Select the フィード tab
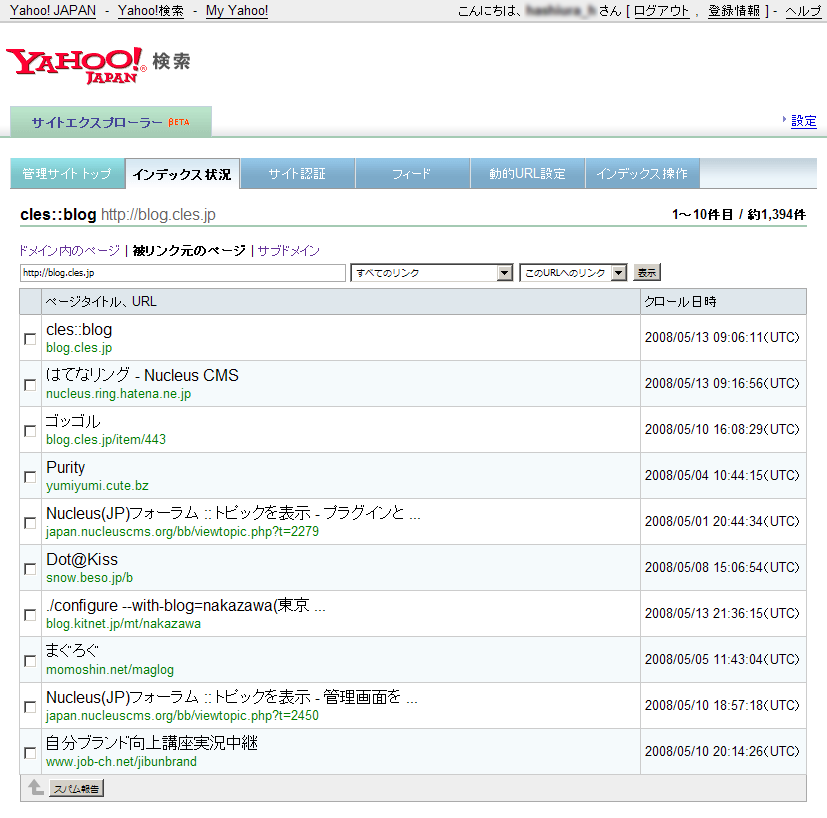Screen dimensions: 827x818 (412, 174)
